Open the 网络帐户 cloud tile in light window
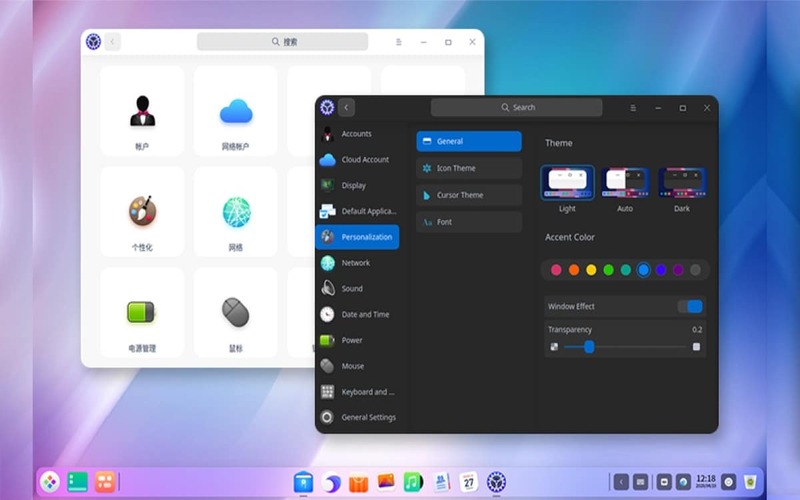The image size is (800, 500). pyautogui.click(x=236, y=111)
